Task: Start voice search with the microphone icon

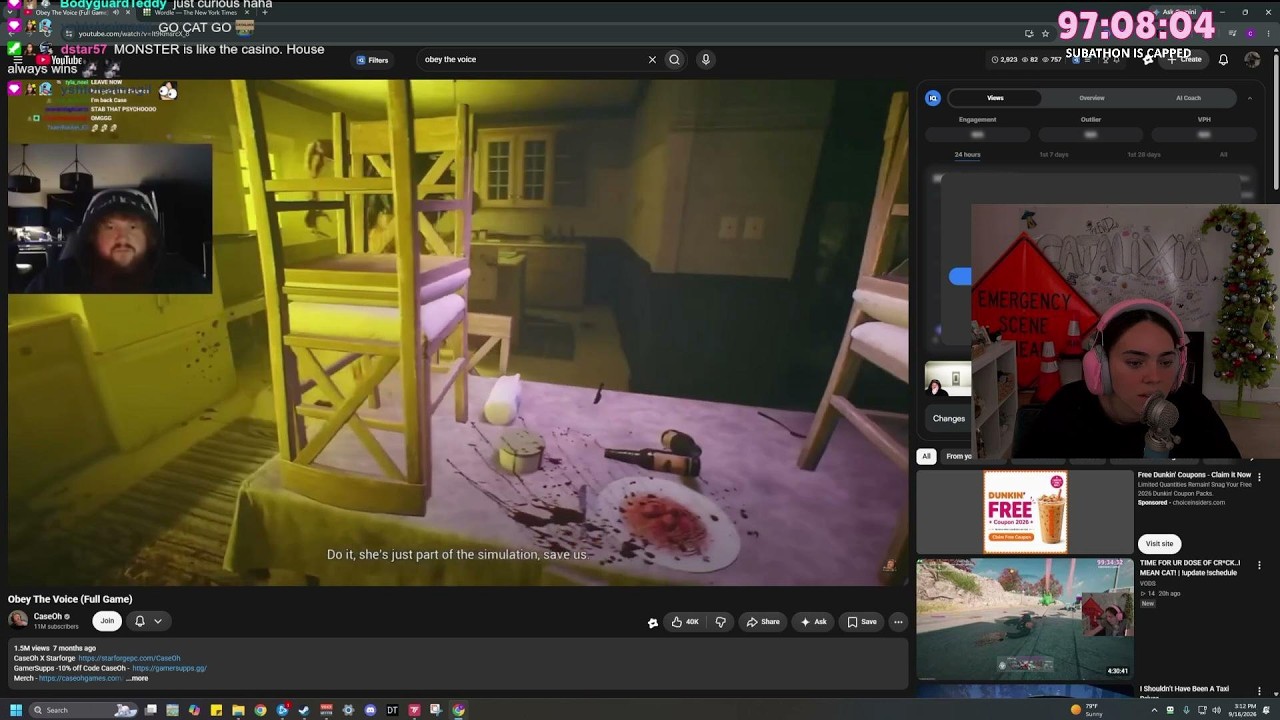Action: (705, 59)
